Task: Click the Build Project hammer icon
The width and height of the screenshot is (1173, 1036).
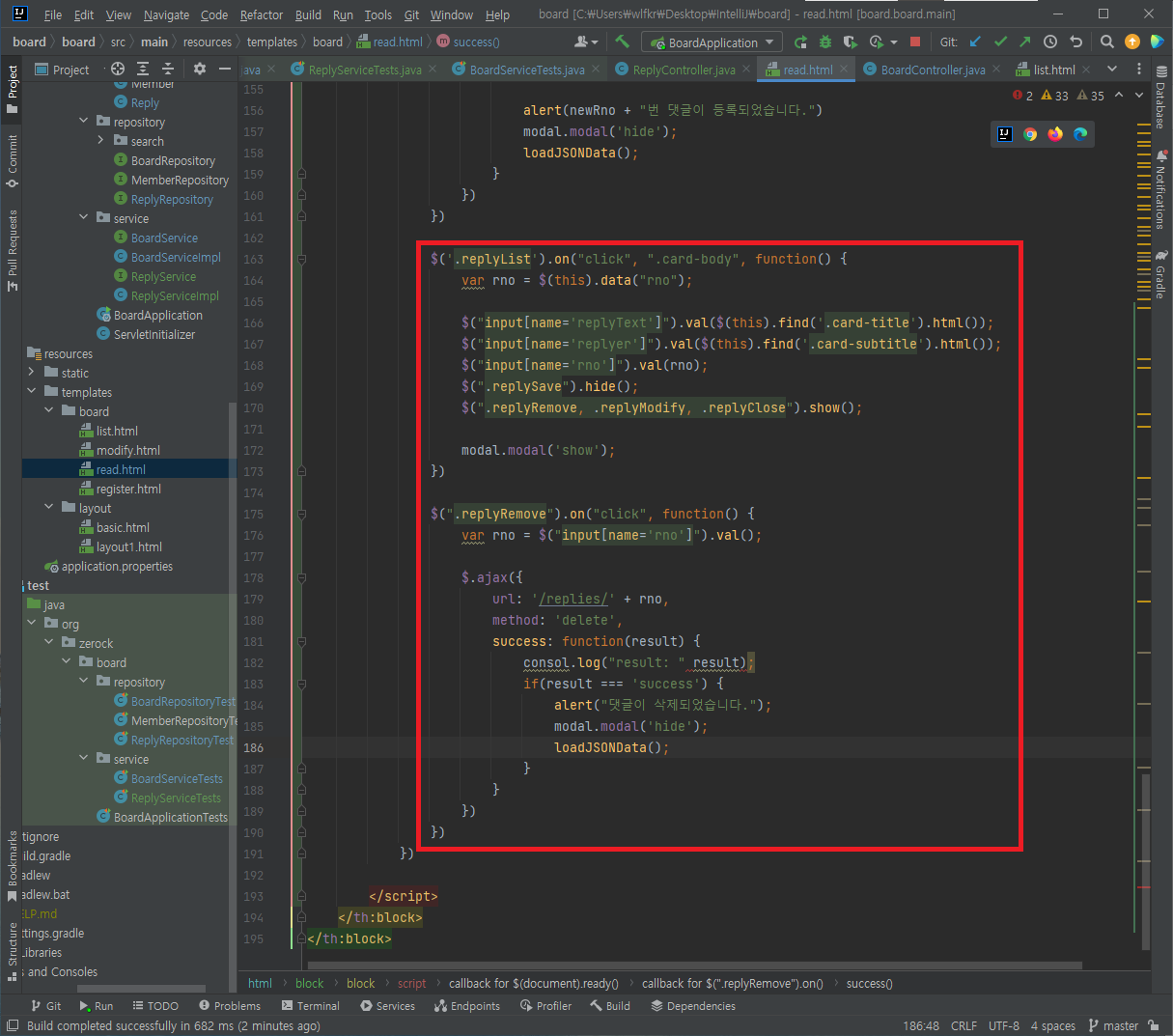Action: 622,42
